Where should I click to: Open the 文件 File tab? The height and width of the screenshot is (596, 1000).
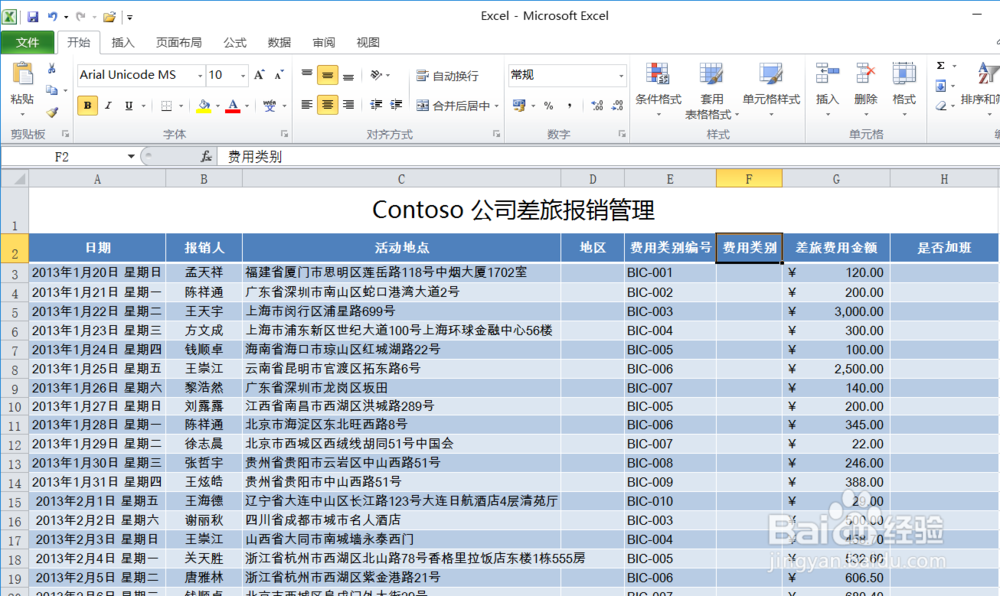click(27, 42)
